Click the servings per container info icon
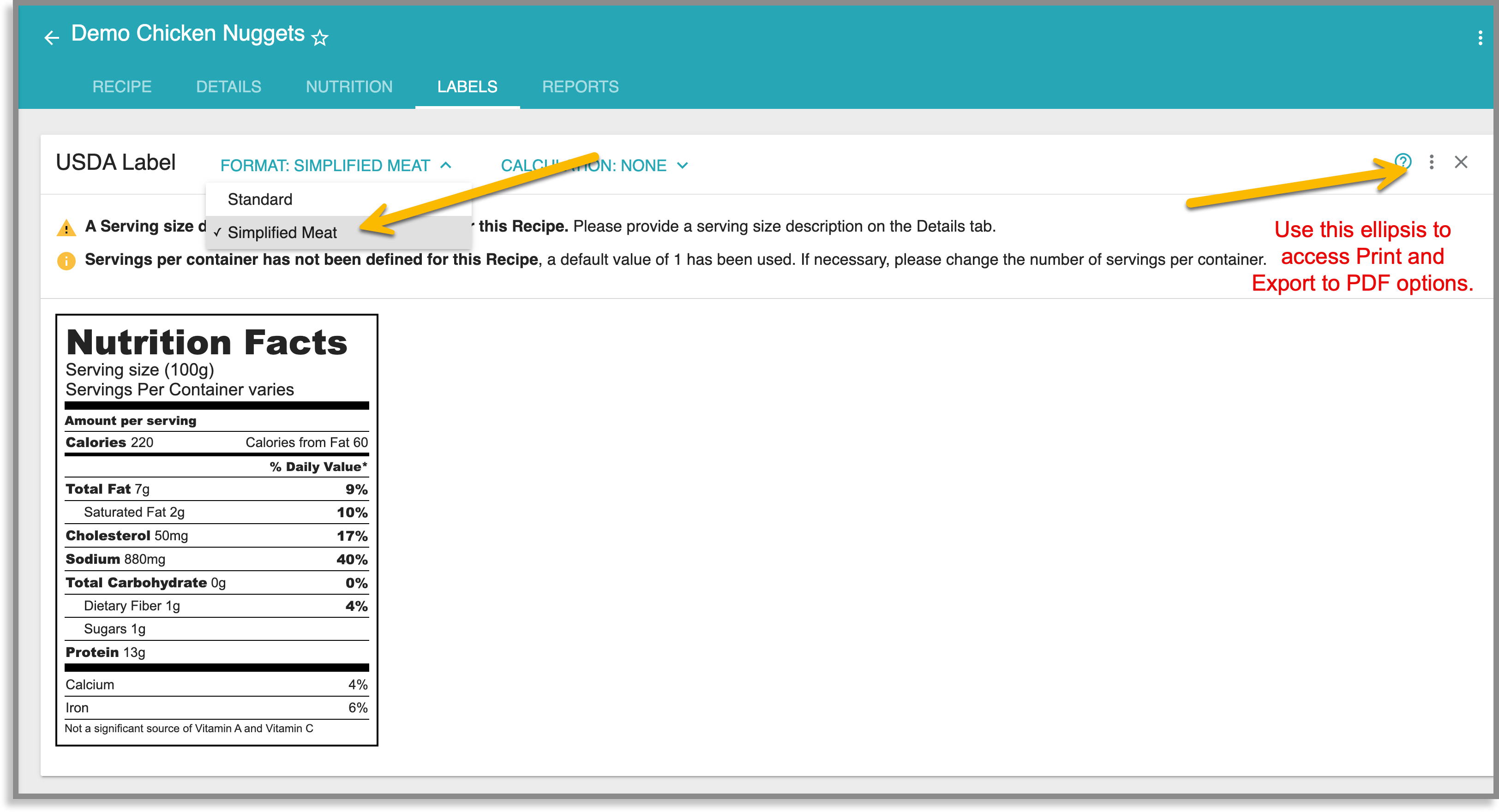 [66, 261]
